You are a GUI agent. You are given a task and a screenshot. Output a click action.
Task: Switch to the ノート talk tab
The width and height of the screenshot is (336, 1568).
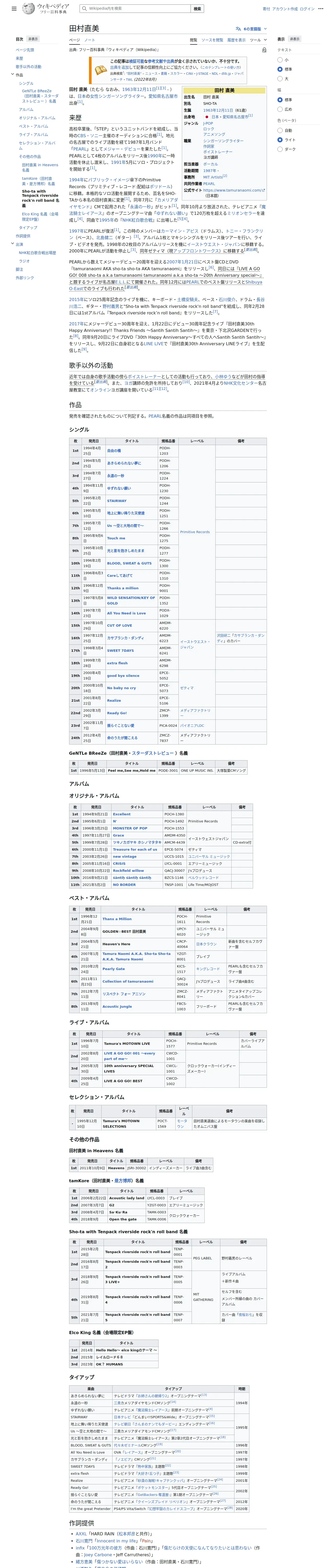click(x=90, y=40)
